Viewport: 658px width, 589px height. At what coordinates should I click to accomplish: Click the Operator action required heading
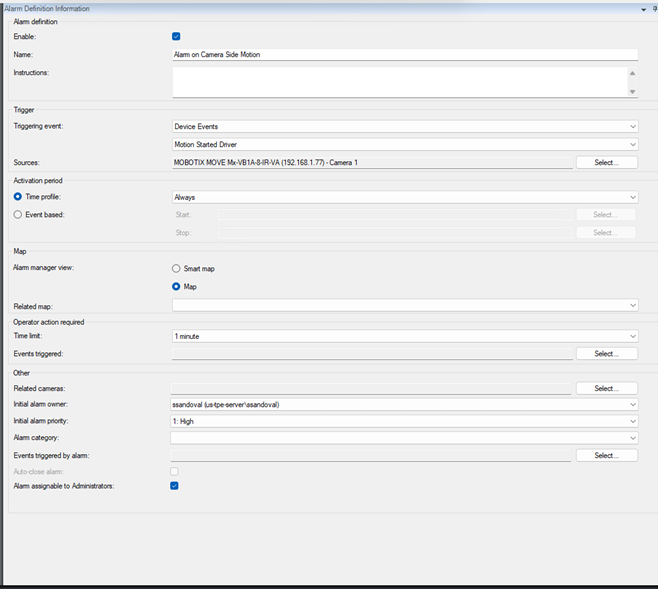[49, 322]
